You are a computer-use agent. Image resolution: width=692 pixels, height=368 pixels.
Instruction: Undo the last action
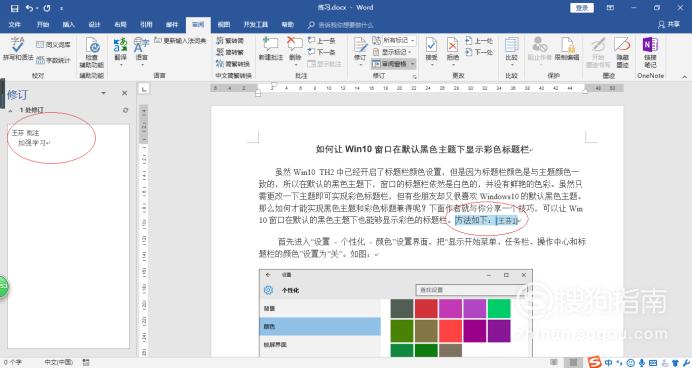click(x=29, y=8)
